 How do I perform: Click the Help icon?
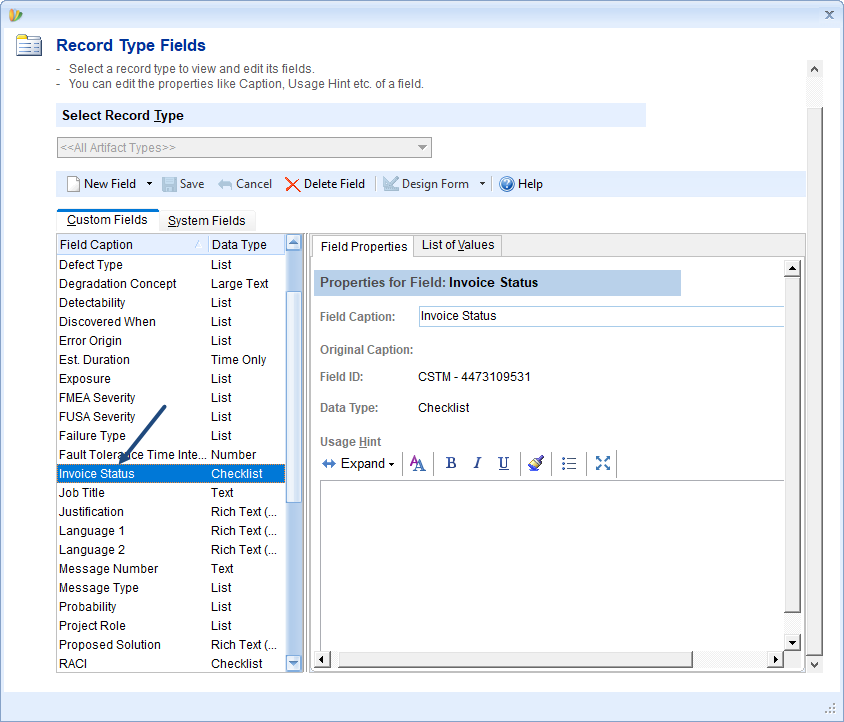click(x=507, y=184)
